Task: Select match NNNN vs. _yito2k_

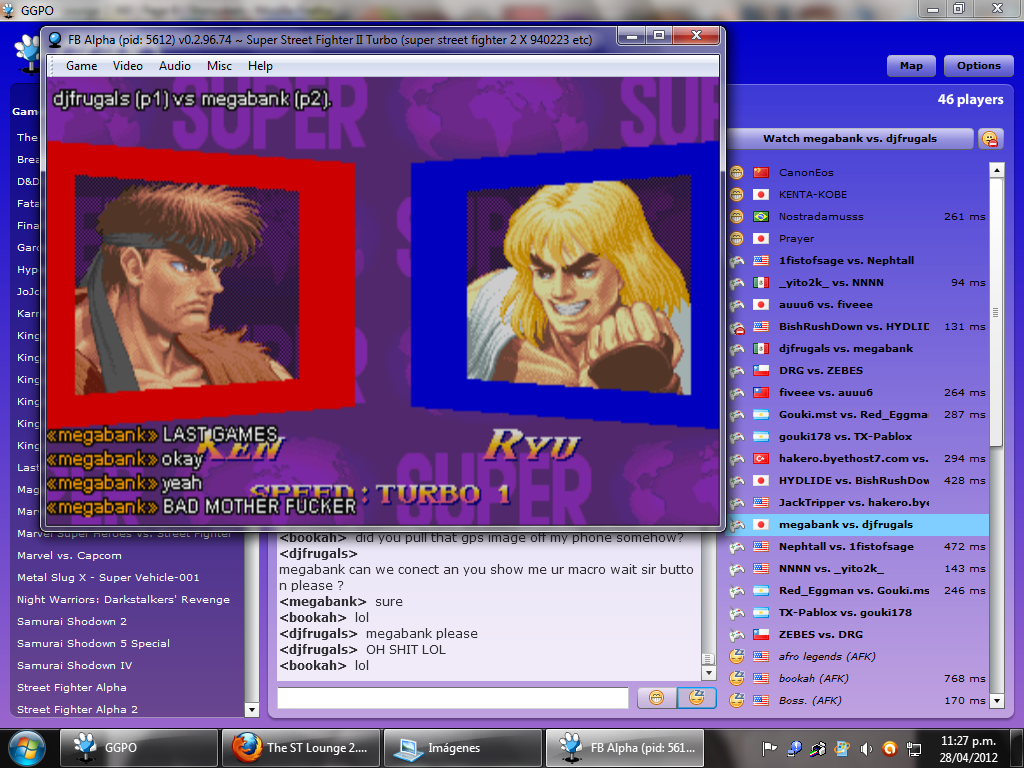Action: pos(858,568)
